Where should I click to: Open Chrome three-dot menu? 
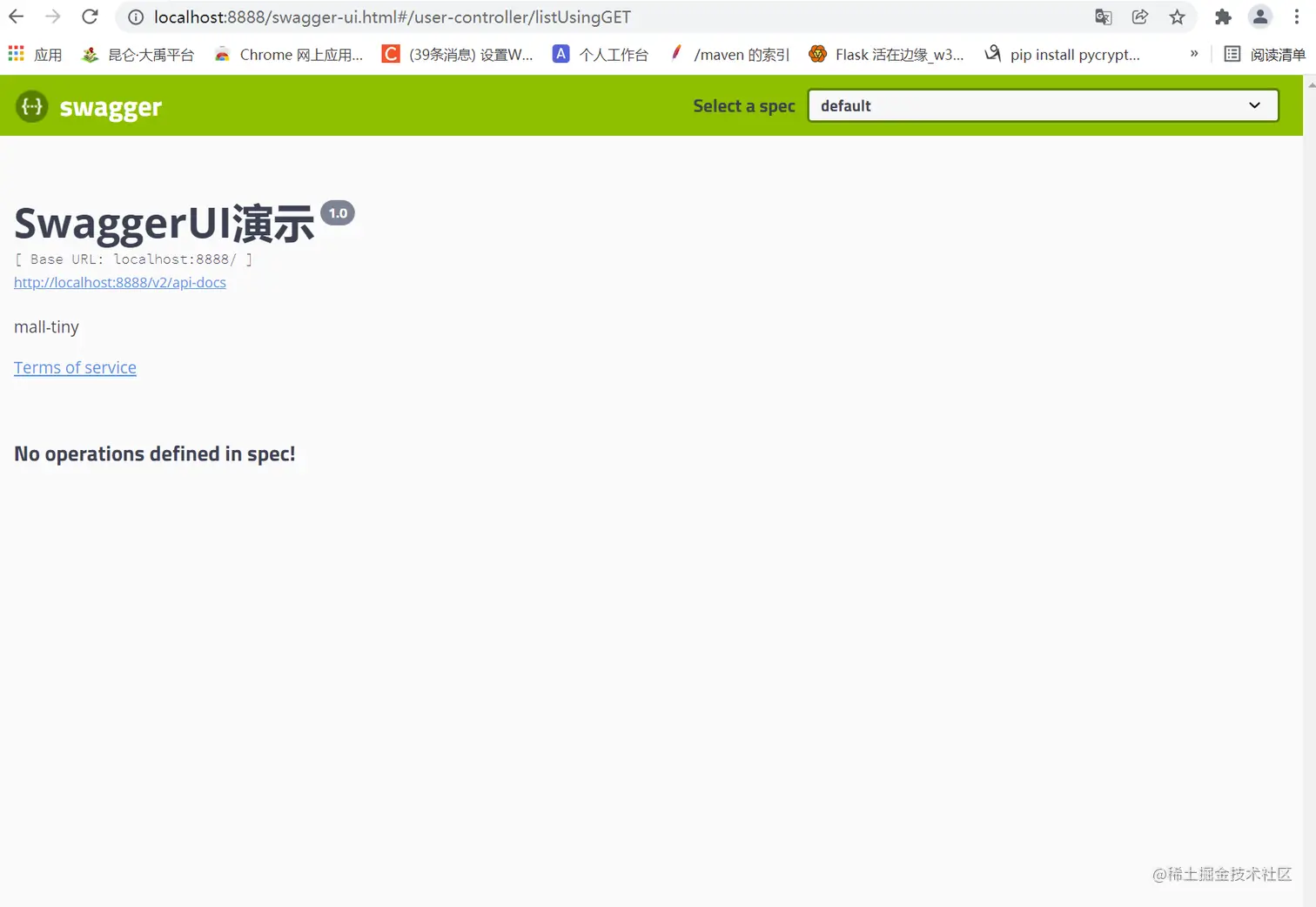pyautogui.click(x=1297, y=17)
